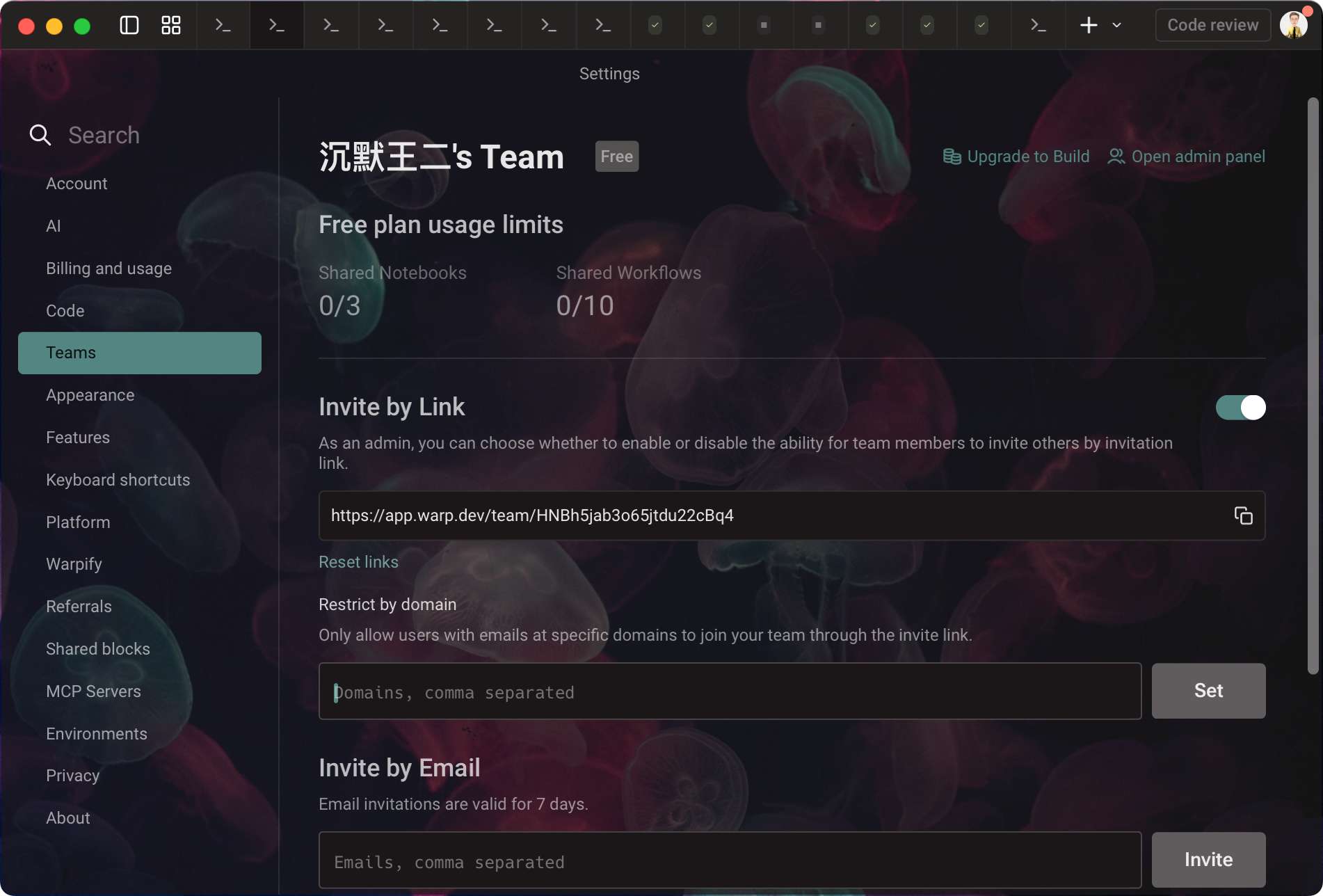Select the first terminal tab
1323x896 pixels.
click(x=223, y=26)
